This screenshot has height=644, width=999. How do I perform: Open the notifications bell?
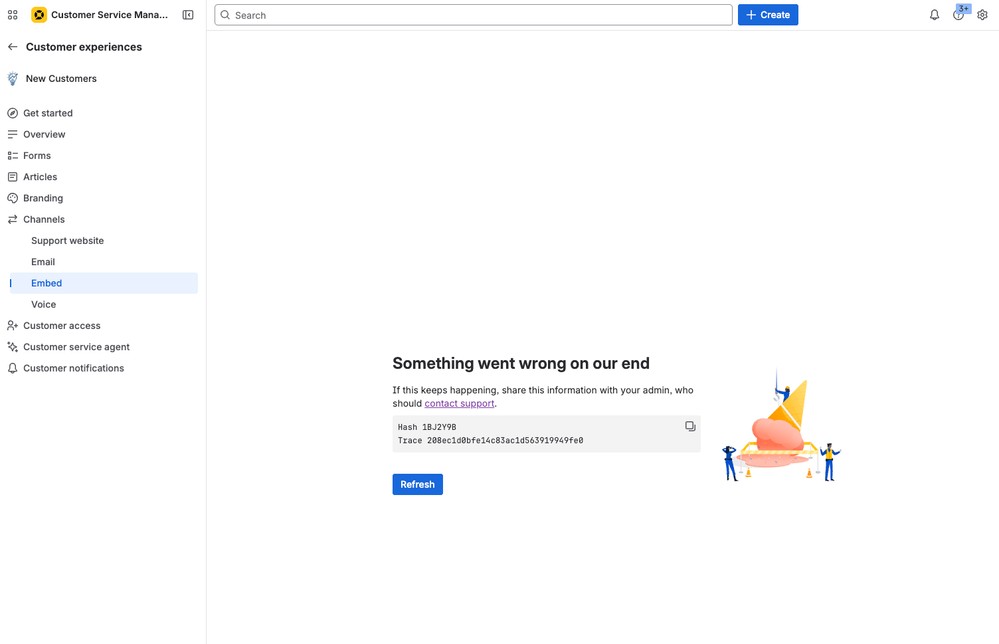(934, 14)
